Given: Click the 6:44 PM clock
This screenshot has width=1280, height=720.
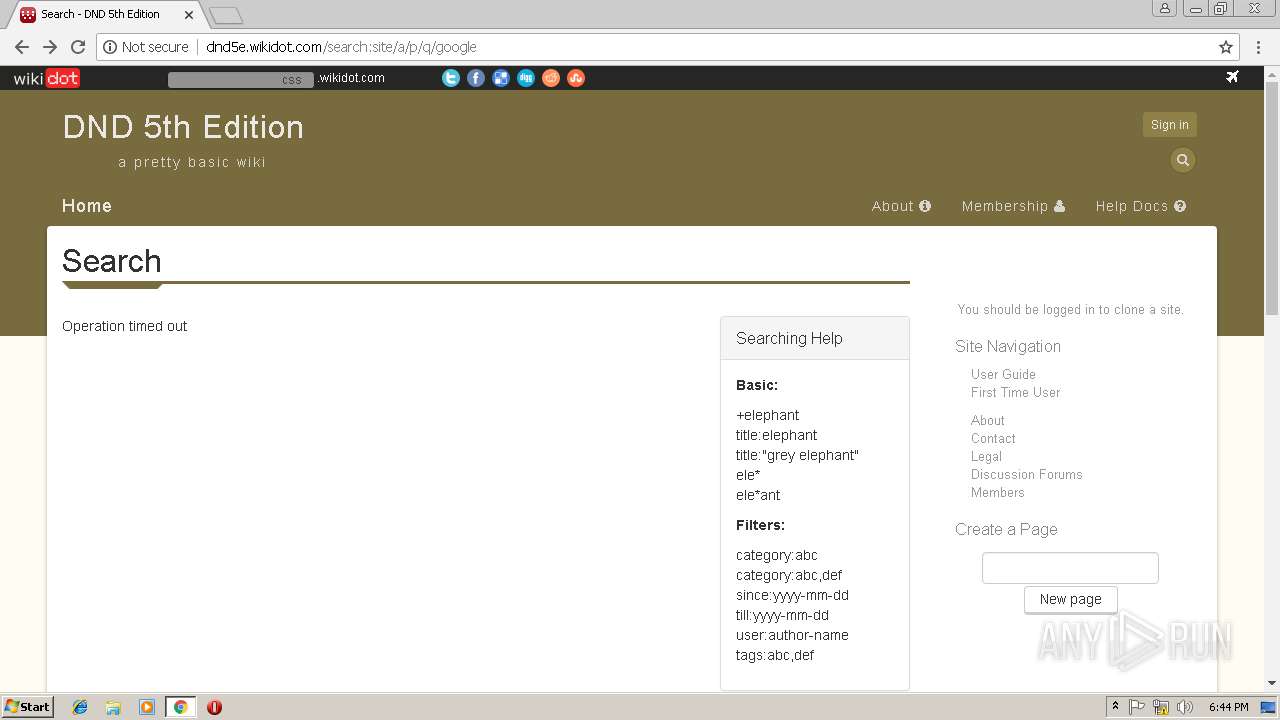Looking at the screenshot, I should coord(1228,707).
